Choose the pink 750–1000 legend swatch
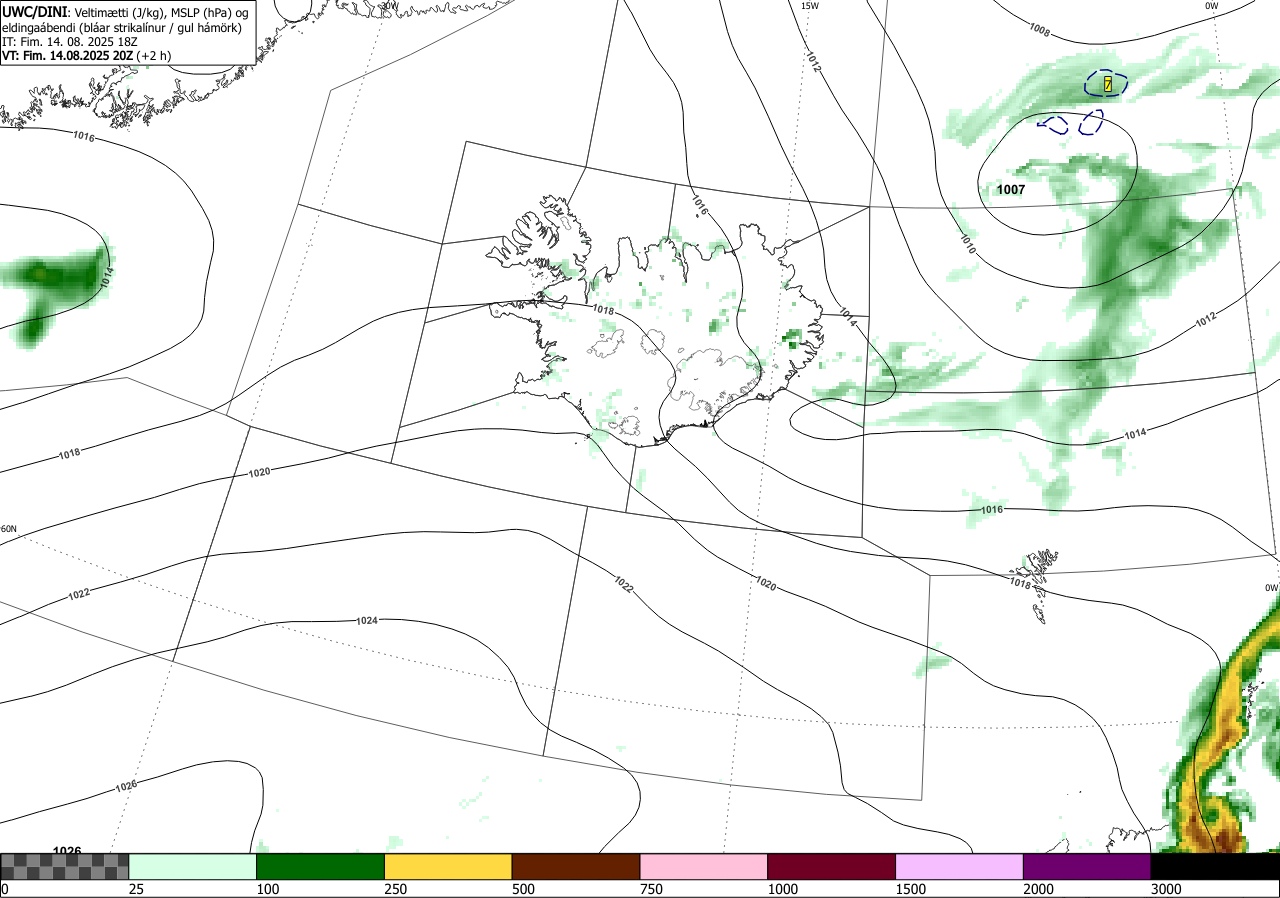 (x=704, y=866)
